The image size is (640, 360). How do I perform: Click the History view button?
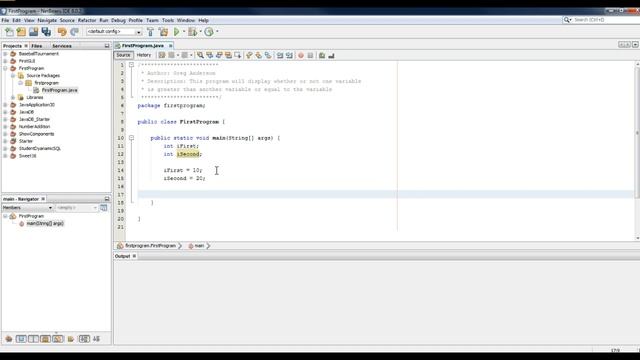point(144,55)
